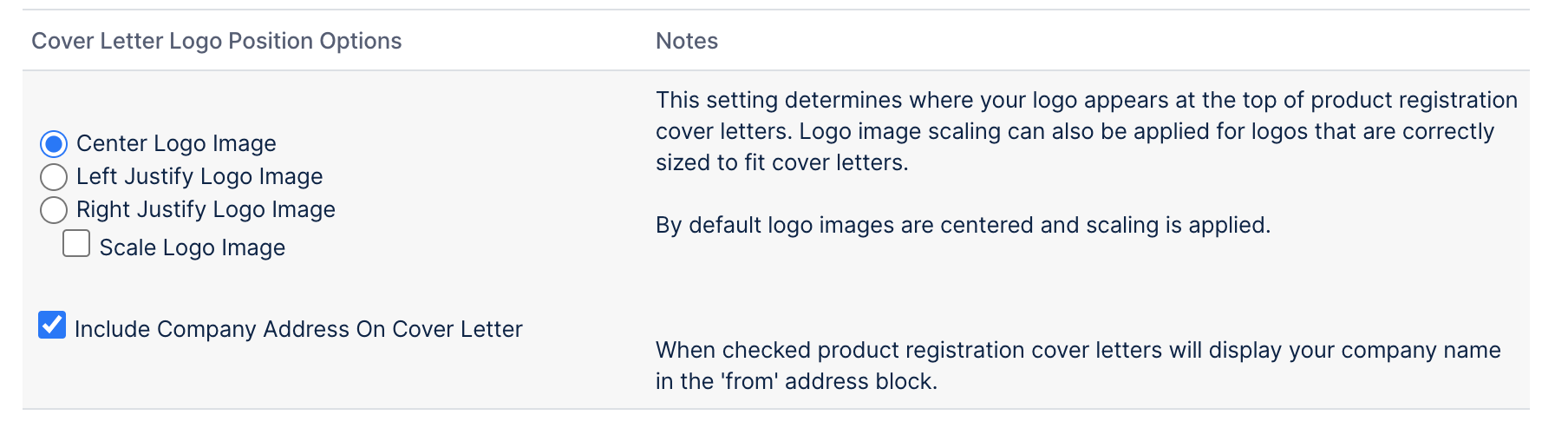The image size is (1568, 448).
Task: Click the note line starting 'When checked product registration'
Action: (1078, 350)
